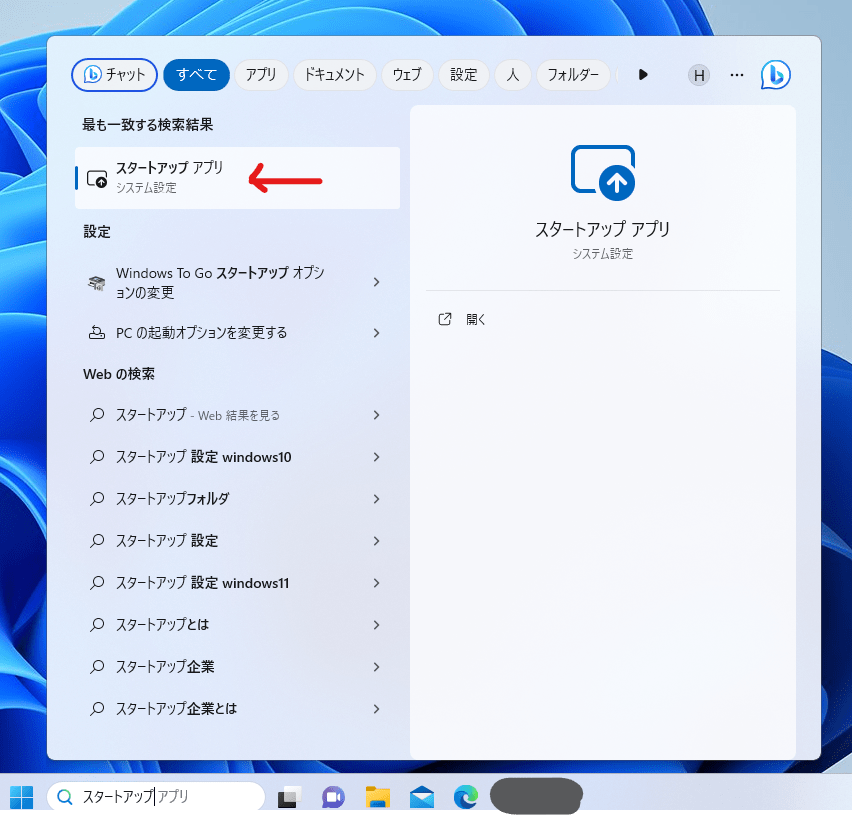This screenshot has height=816, width=852.
Task: Click the 最も一致する検索結果 heading
Action: point(148,124)
